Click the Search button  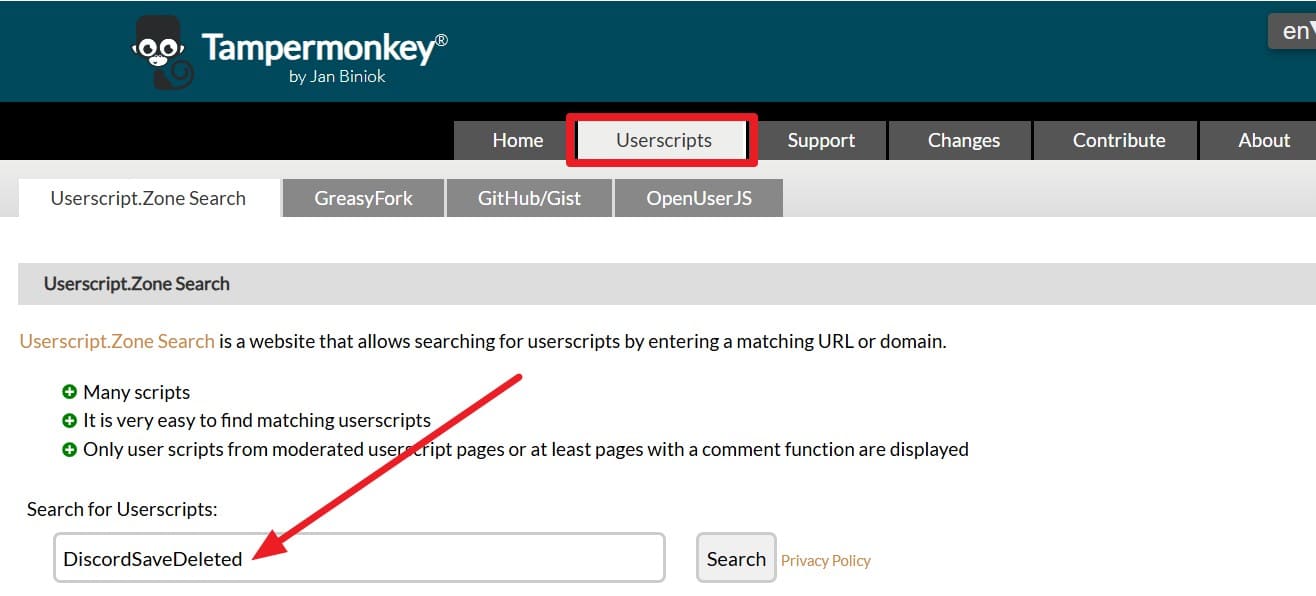click(736, 558)
